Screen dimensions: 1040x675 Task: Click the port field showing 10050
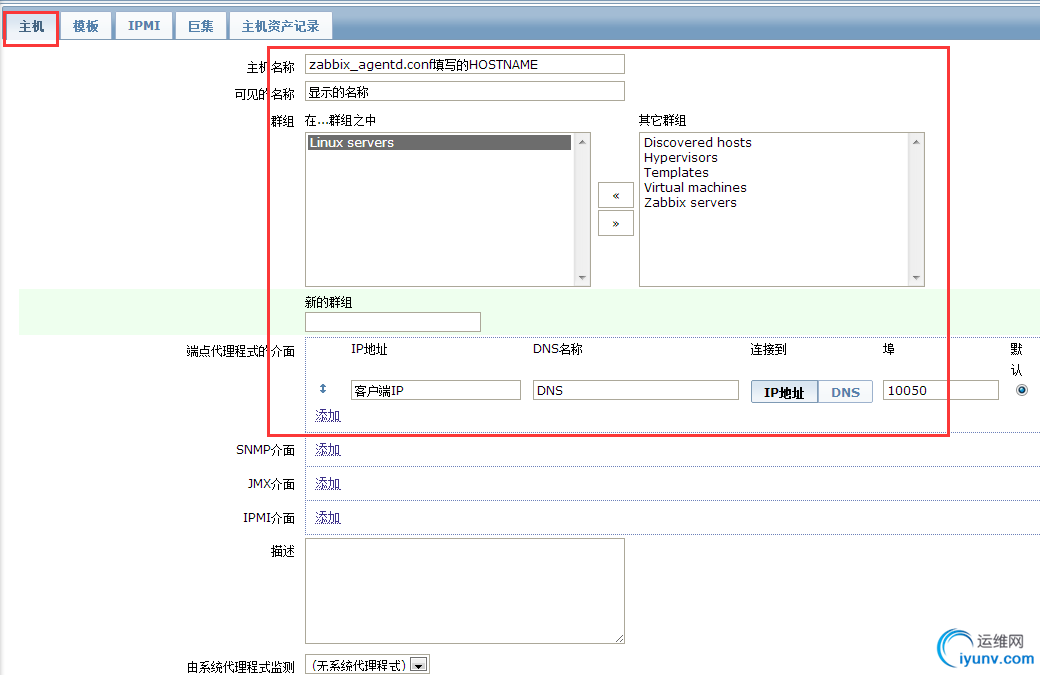coord(941,391)
